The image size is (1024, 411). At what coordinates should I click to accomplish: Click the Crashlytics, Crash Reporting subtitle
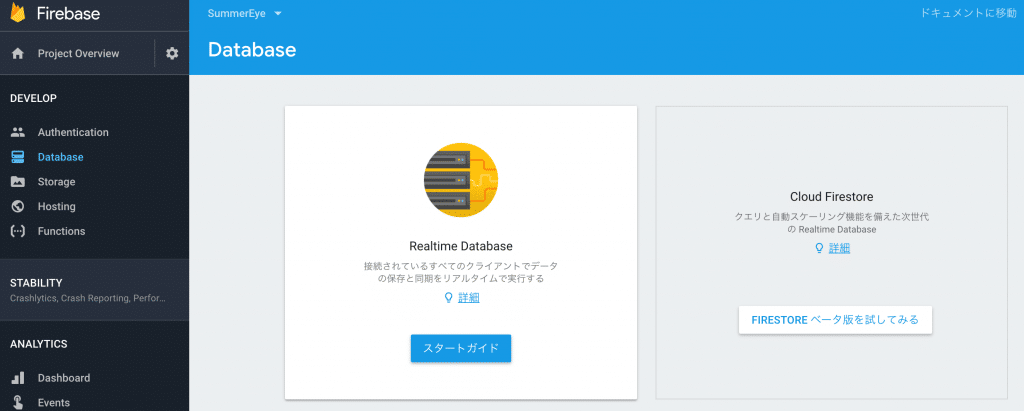coord(88,298)
